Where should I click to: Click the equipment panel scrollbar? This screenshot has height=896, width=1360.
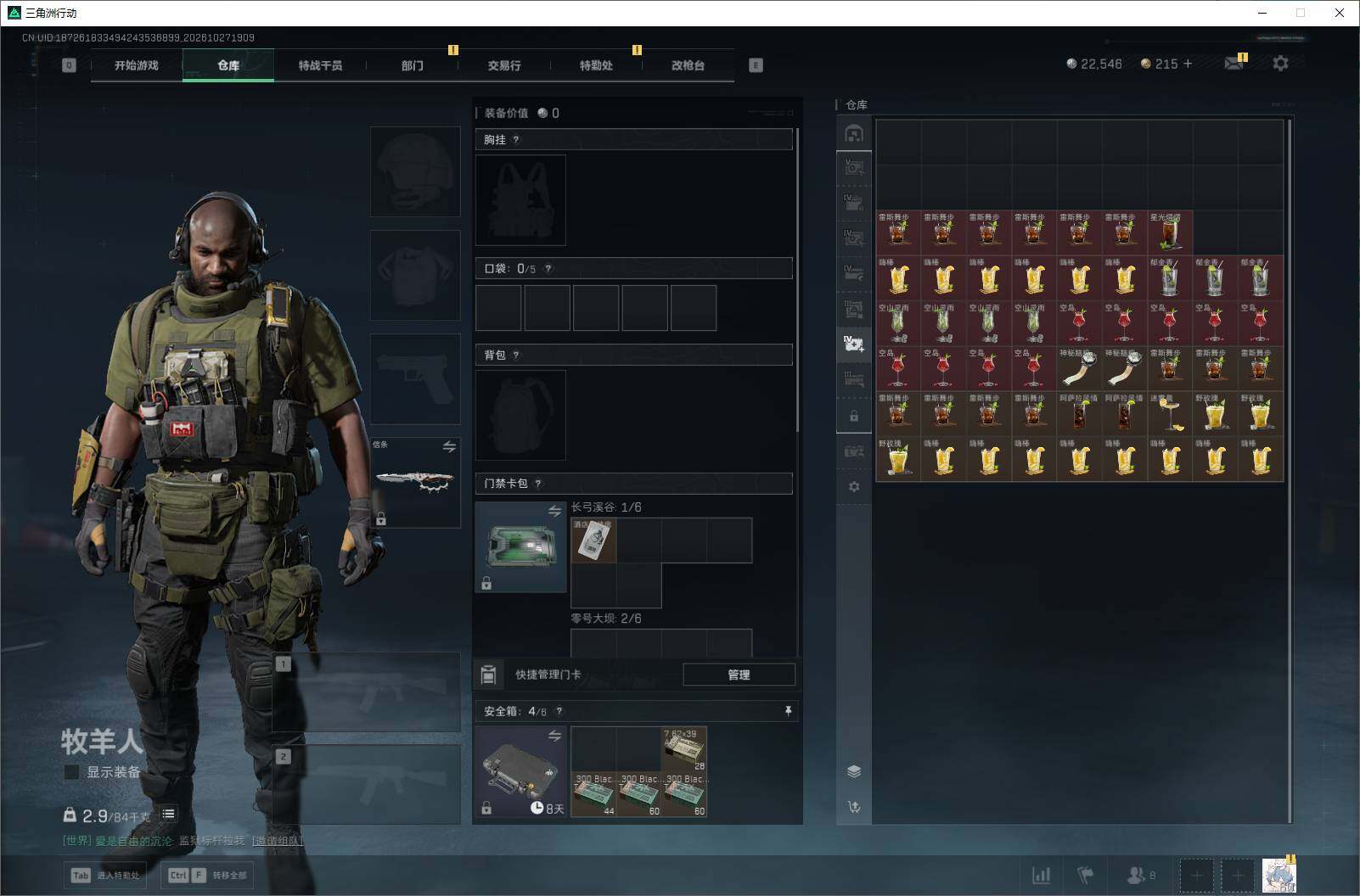797,281
